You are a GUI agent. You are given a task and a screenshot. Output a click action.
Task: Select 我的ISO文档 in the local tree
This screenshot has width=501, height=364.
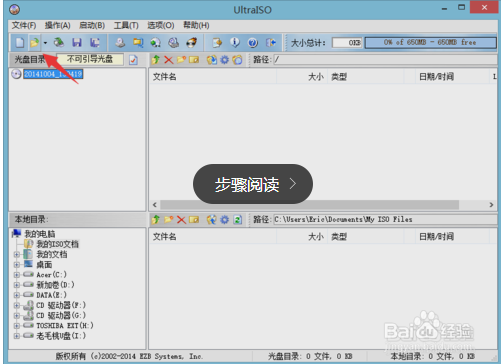tap(57, 244)
